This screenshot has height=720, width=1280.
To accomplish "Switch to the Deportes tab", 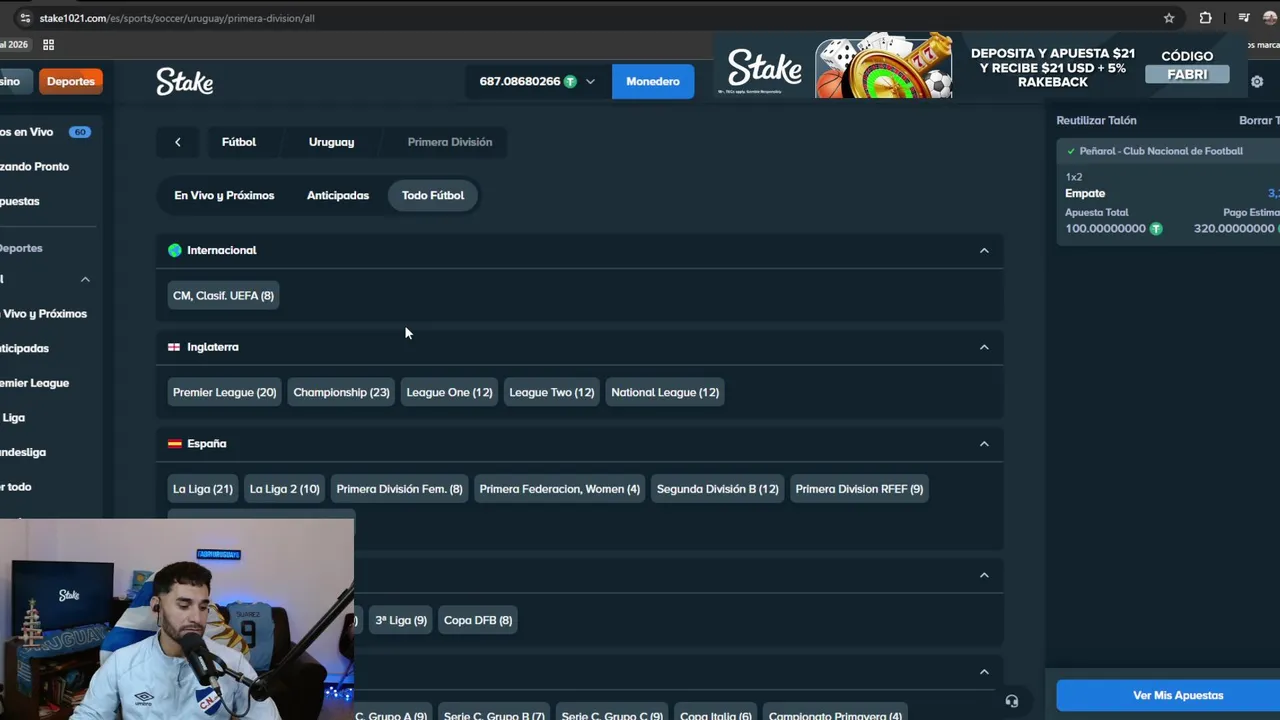I will click(x=70, y=81).
